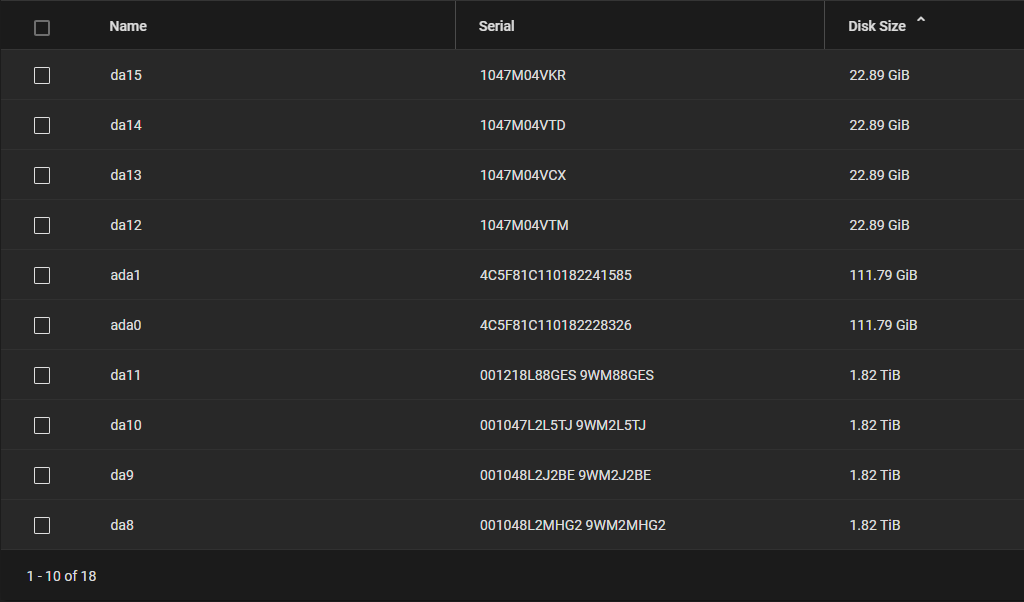Tick the checkbox for da11
This screenshot has height=602, width=1024.
42,375
